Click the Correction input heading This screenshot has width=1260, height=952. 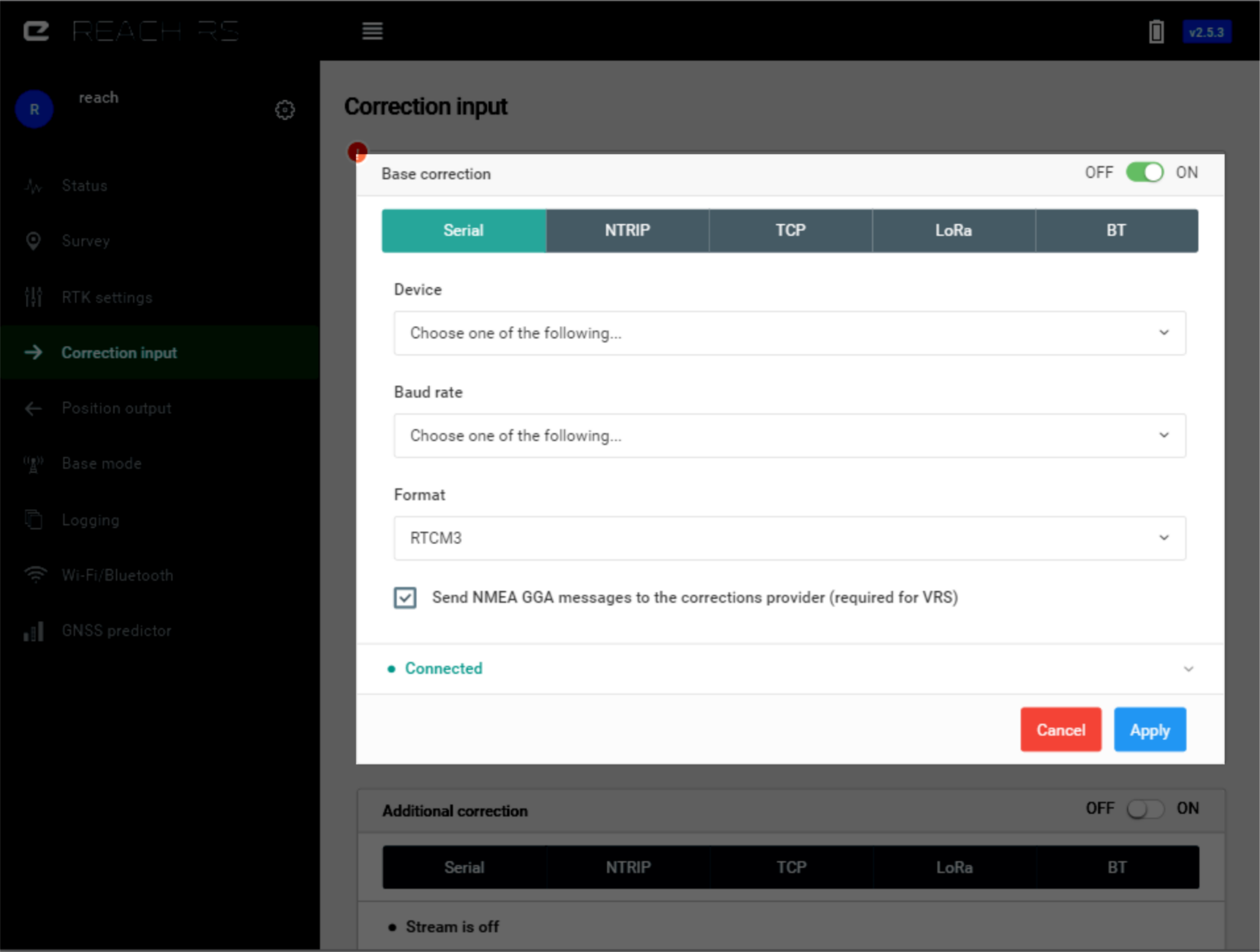(426, 106)
